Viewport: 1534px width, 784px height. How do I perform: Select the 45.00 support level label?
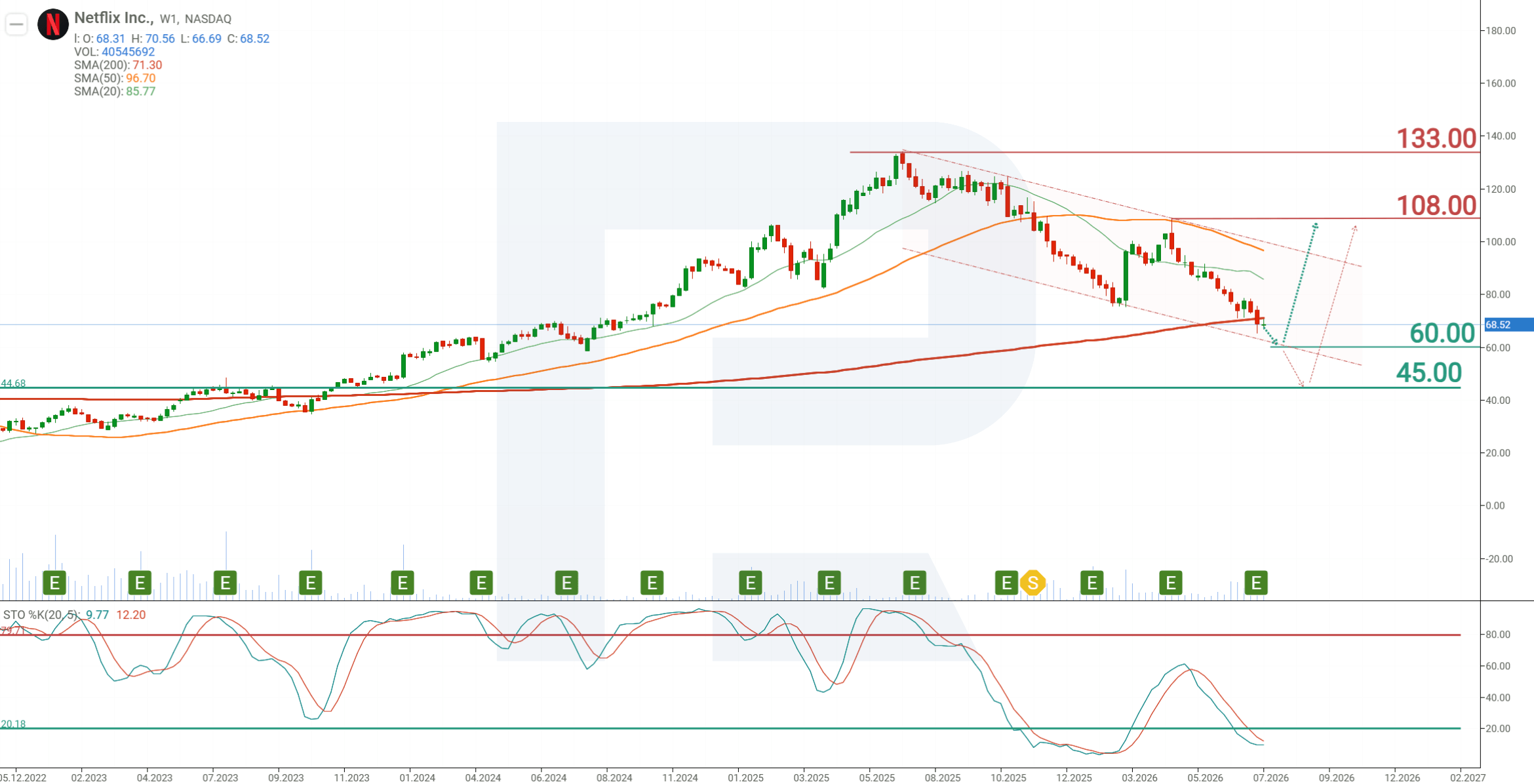pyautogui.click(x=1429, y=372)
